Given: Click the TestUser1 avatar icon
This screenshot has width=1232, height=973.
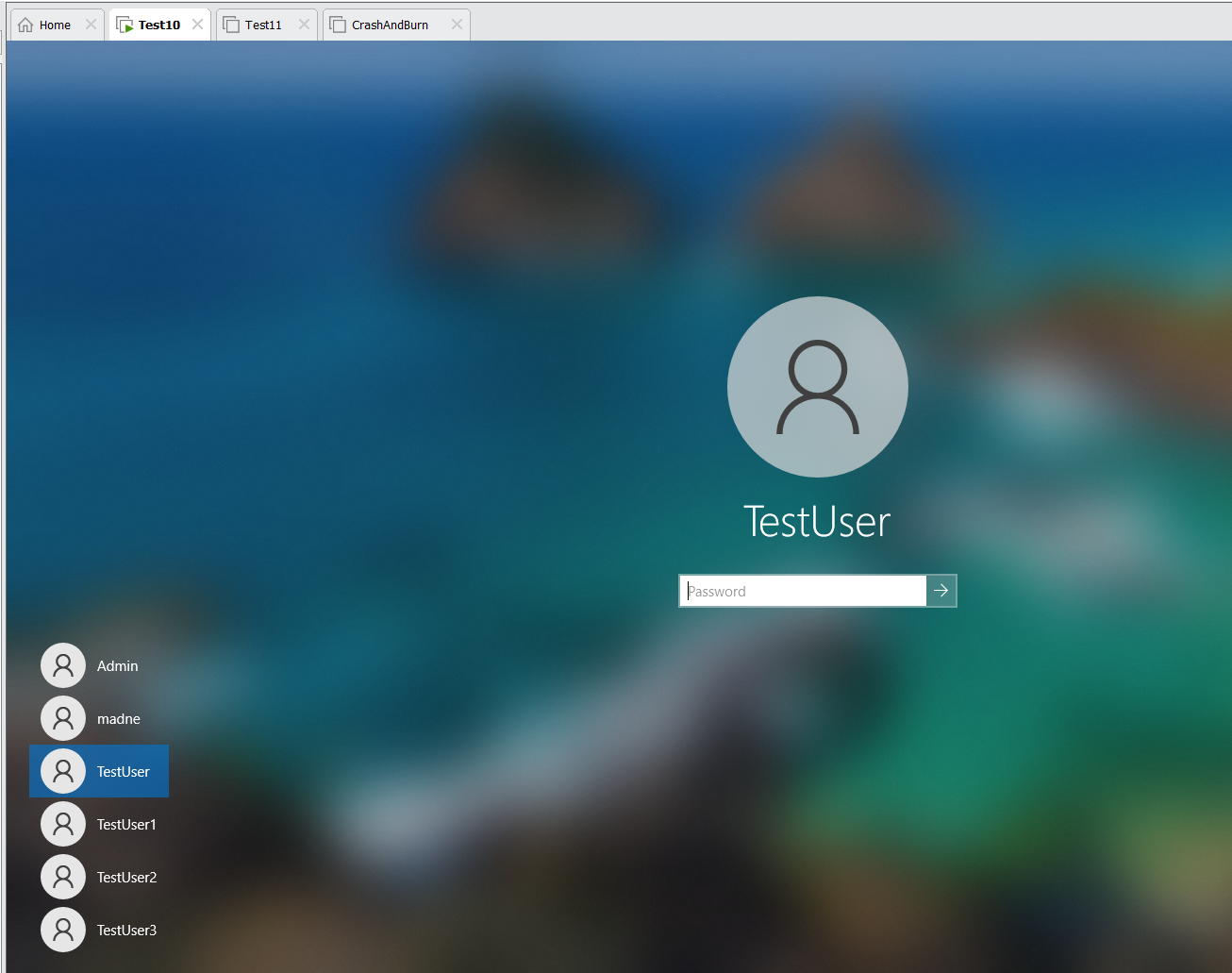Looking at the screenshot, I should [x=63, y=824].
